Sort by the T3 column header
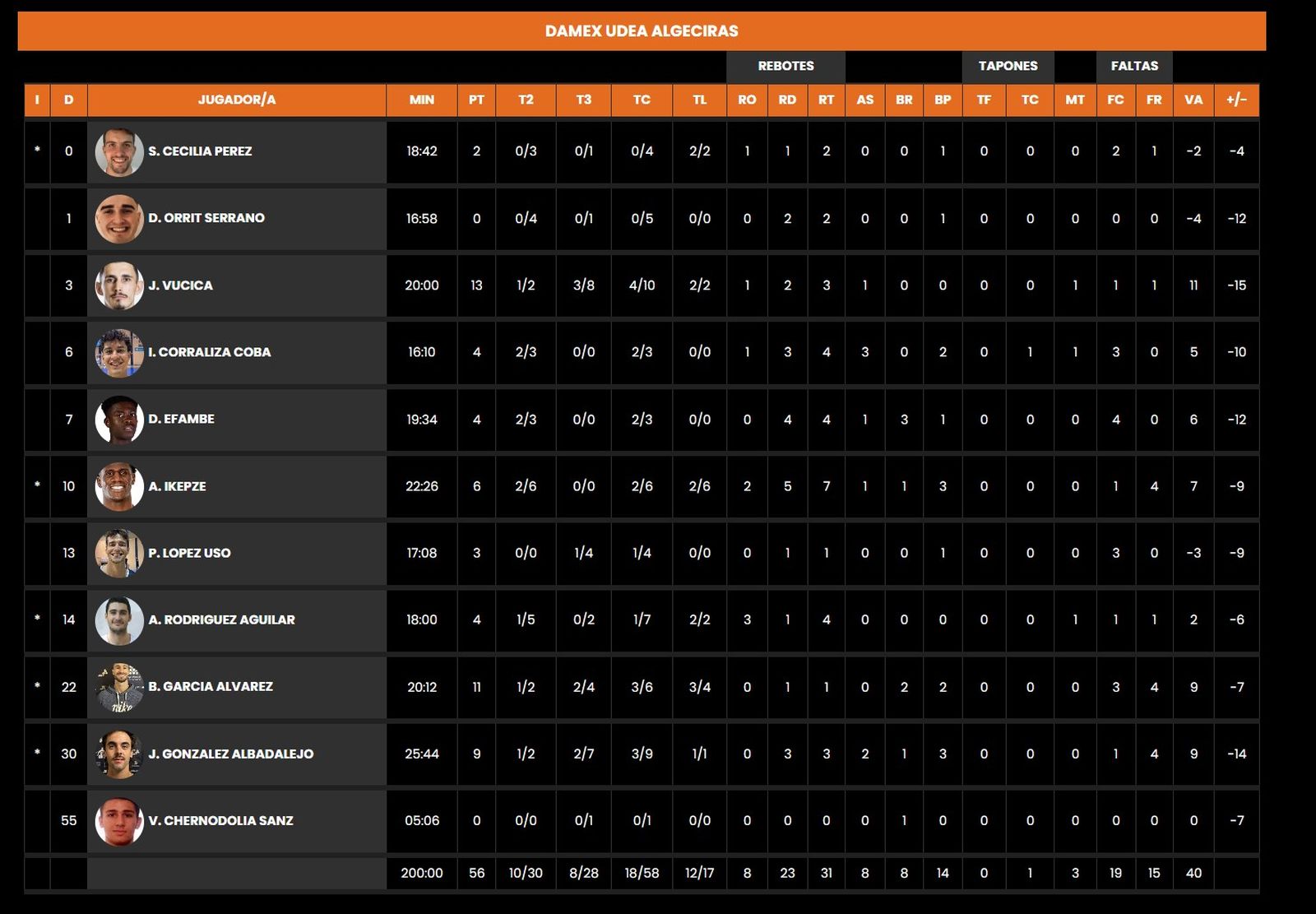The image size is (1316, 914). tap(583, 100)
